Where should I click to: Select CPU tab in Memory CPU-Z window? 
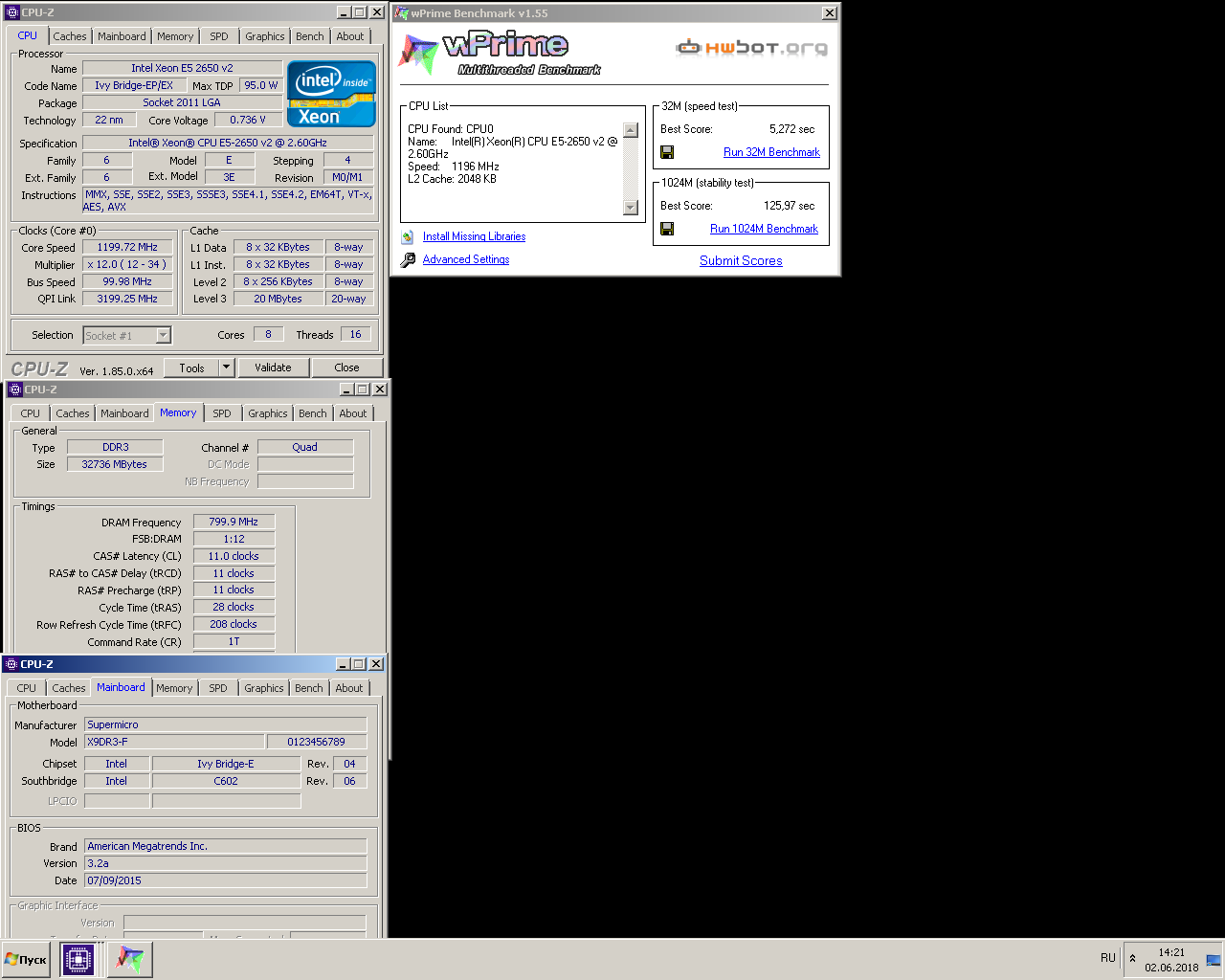tap(31, 413)
